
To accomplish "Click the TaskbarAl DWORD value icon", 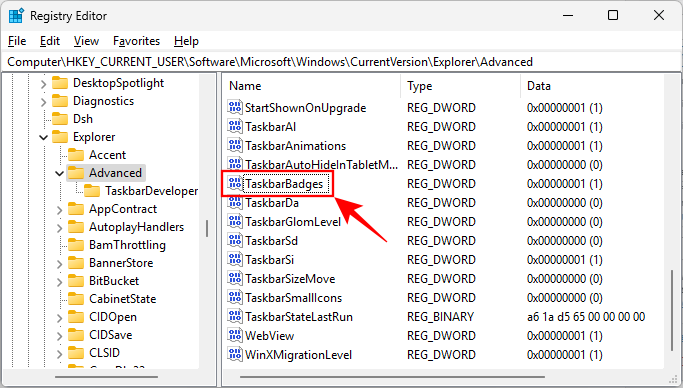I will (x=235, y=126).
